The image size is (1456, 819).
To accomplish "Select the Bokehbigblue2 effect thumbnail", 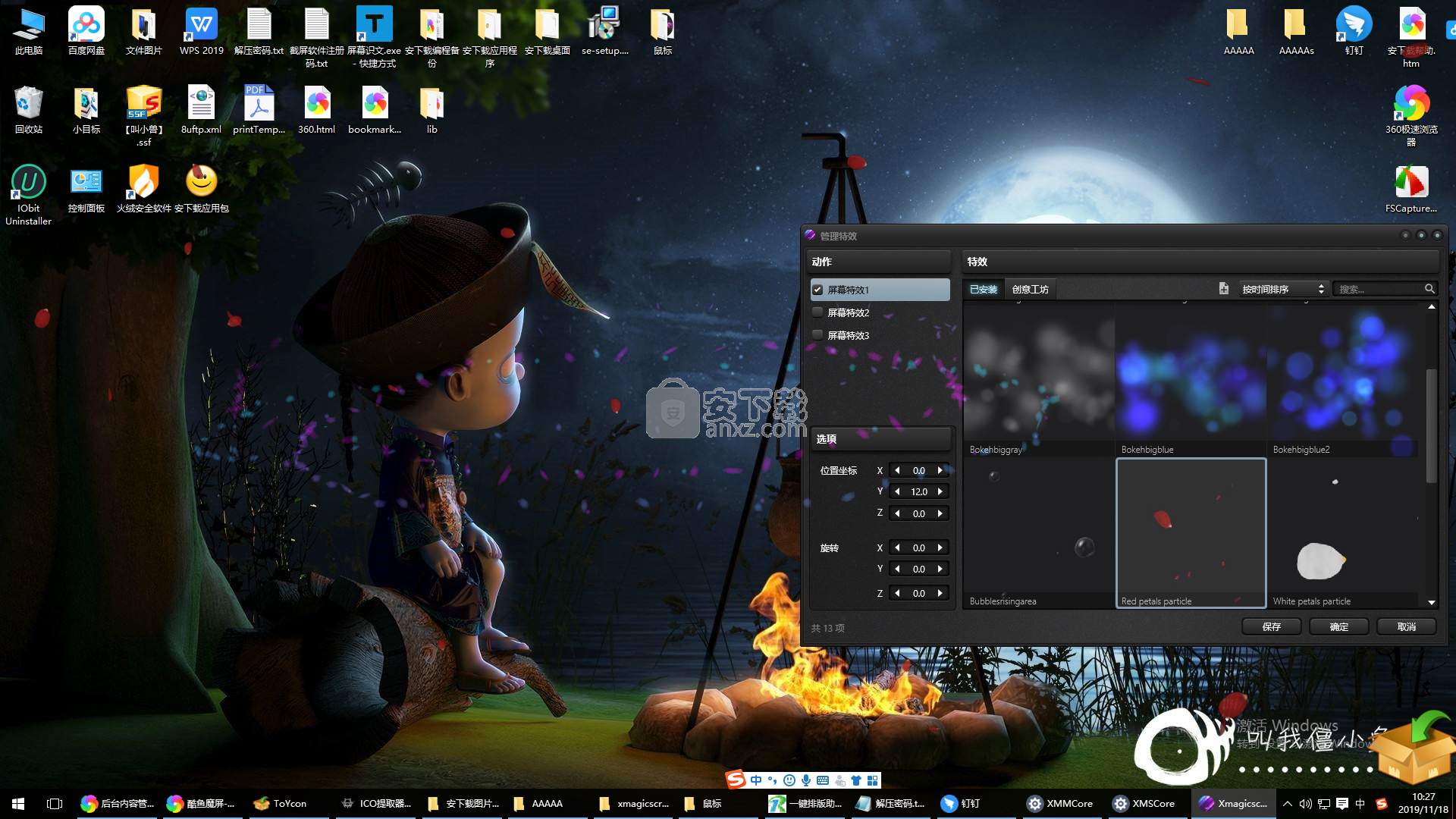I will [1342, 380].
